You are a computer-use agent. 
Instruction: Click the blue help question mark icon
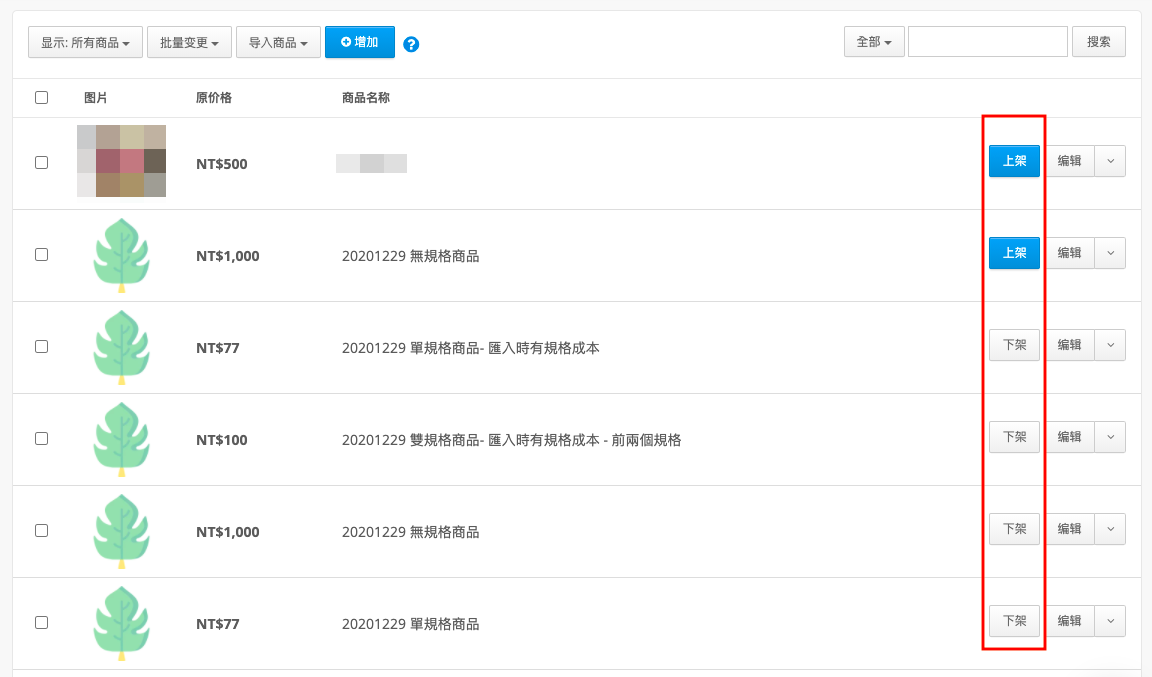[x=411, y=44]
